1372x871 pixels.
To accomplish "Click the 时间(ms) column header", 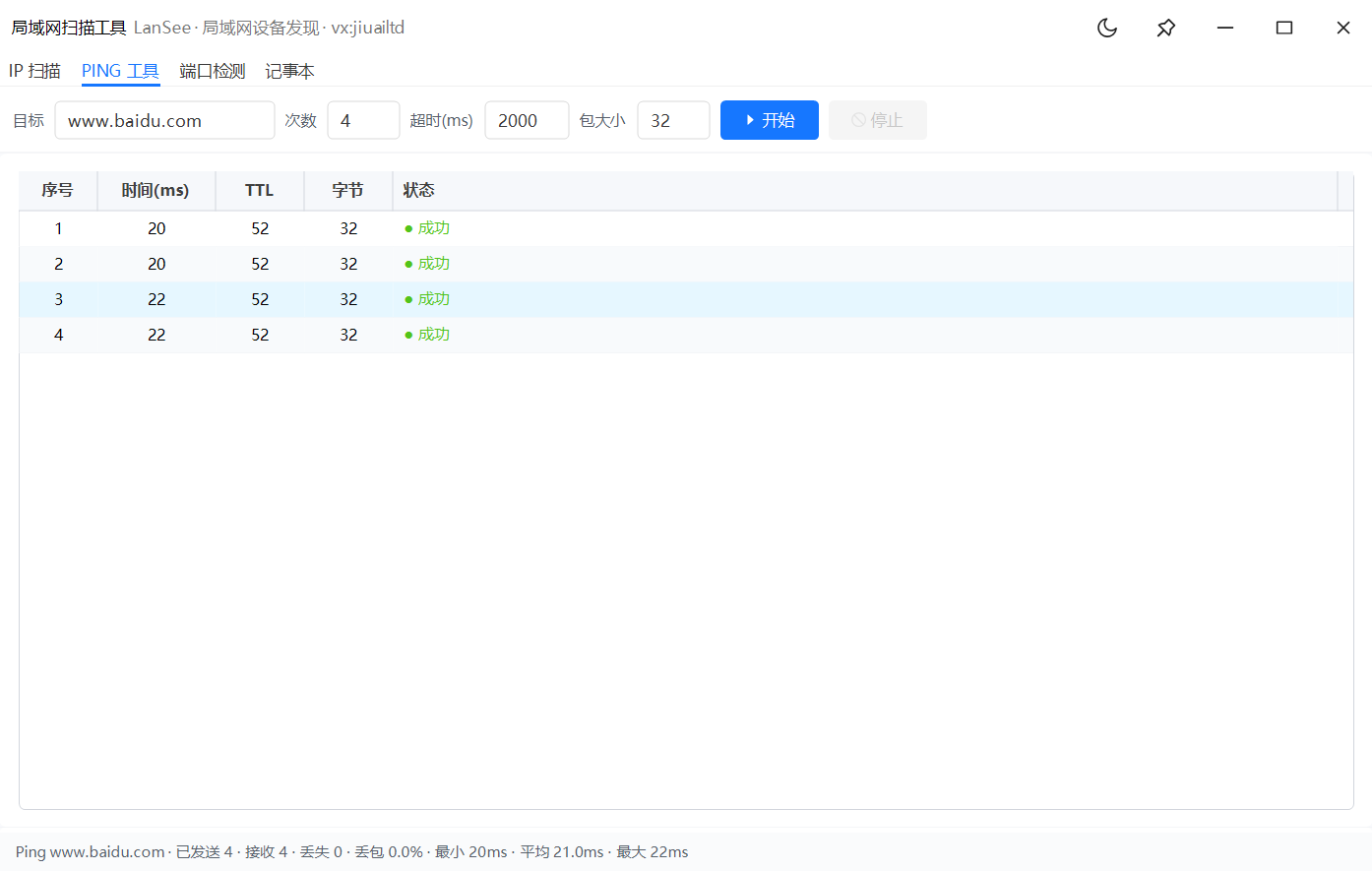I will 156,191.
